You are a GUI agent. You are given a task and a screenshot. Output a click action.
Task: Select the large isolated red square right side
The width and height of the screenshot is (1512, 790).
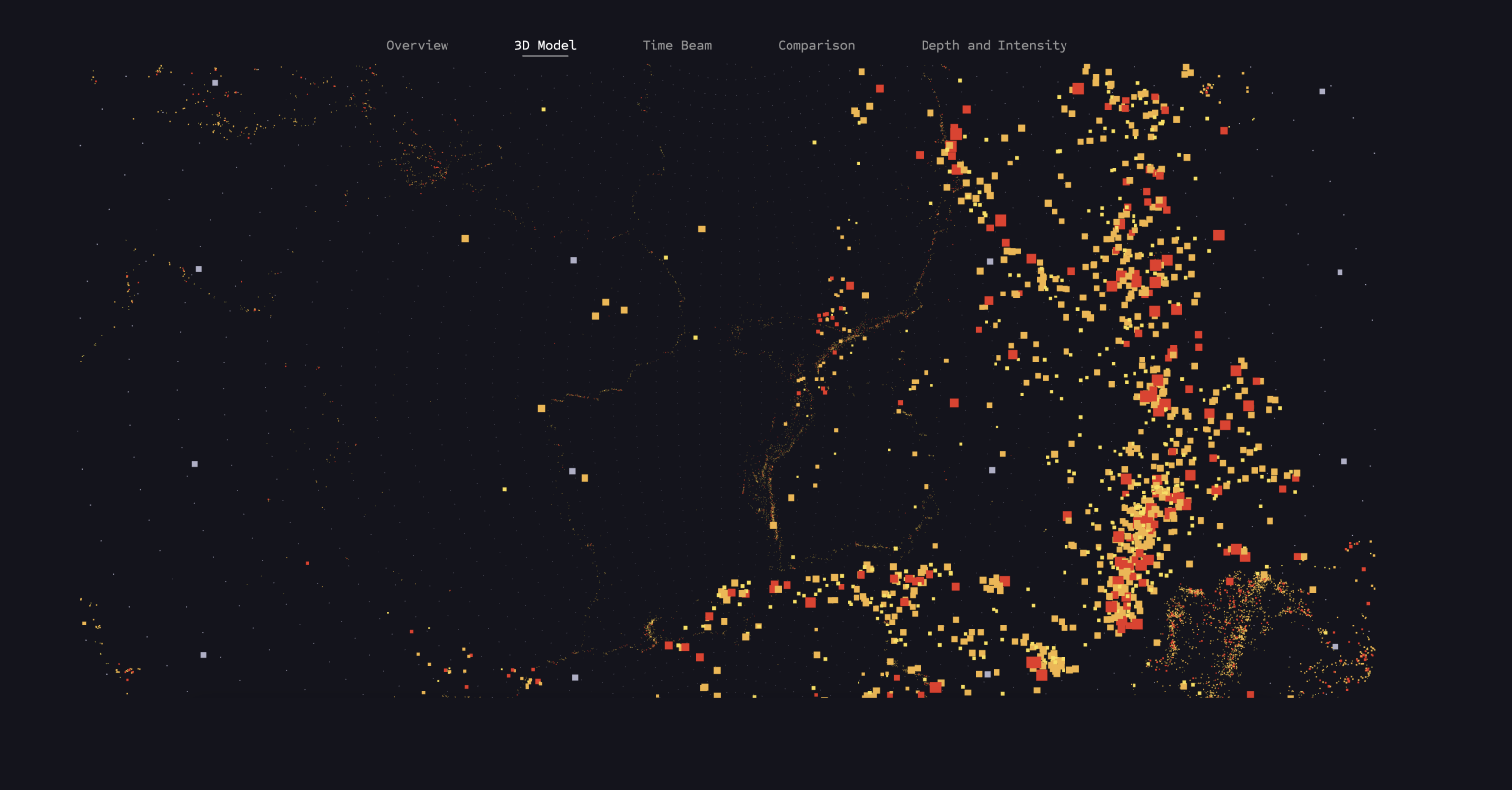coord(1219,234)
